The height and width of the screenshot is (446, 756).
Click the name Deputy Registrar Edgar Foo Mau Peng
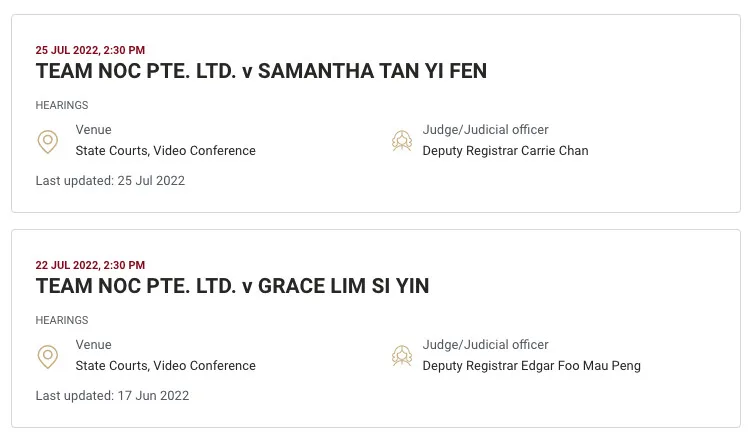click(x=531, y=366)
